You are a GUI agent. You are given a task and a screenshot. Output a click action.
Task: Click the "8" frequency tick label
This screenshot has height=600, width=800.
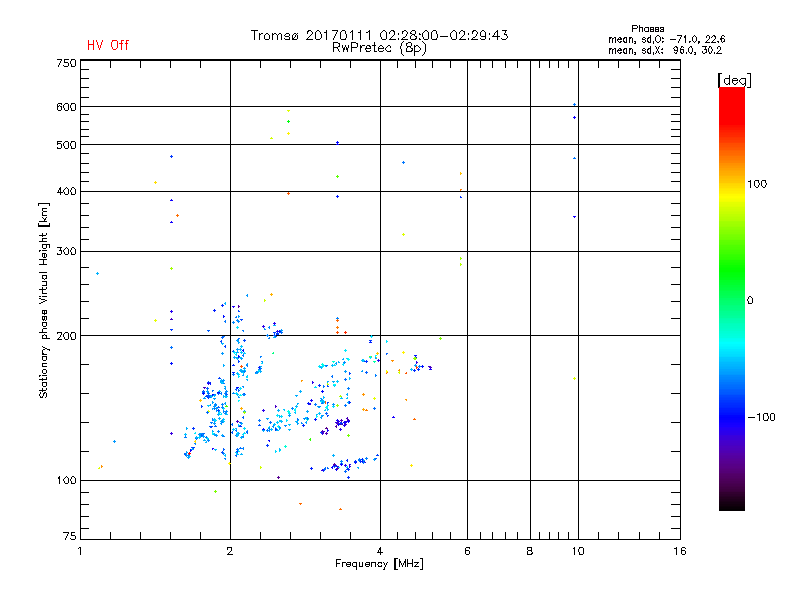[x=530, y=551]
